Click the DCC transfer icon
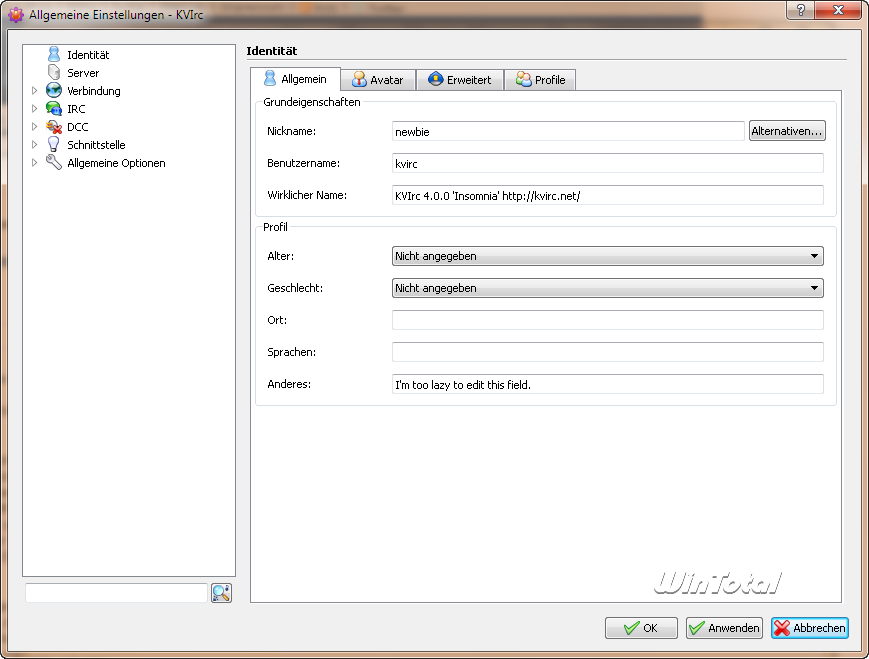This screenshot has height=659, width=869. click(54, 127)
